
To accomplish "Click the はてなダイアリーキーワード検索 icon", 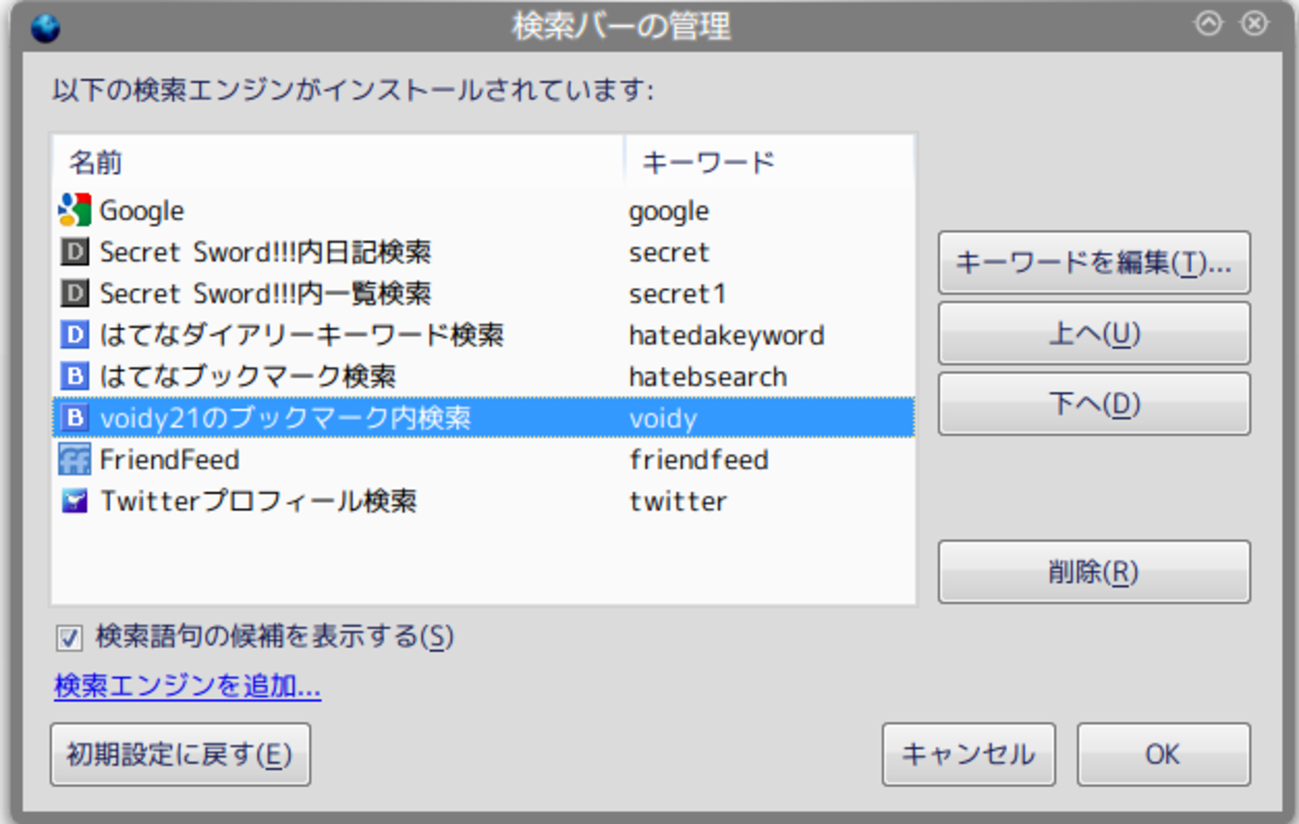I will 75,334.
